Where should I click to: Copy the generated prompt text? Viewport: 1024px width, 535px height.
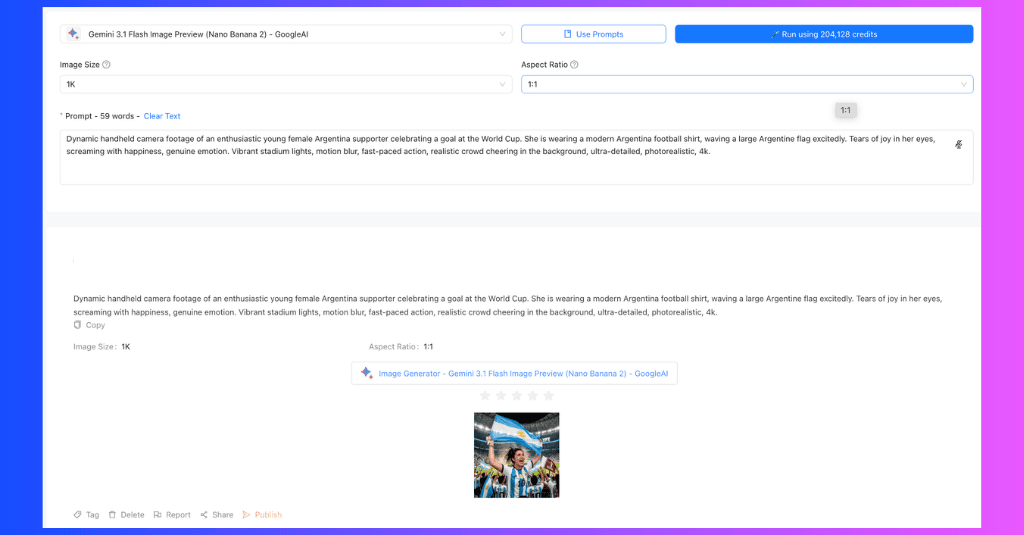[x=89, y=325]
